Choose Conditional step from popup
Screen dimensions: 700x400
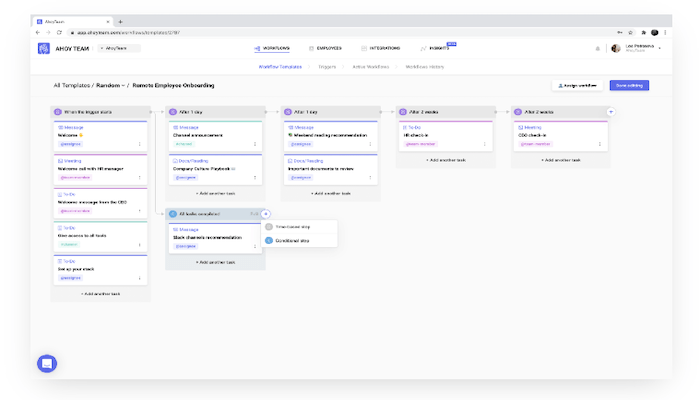[x=291, y=240]
